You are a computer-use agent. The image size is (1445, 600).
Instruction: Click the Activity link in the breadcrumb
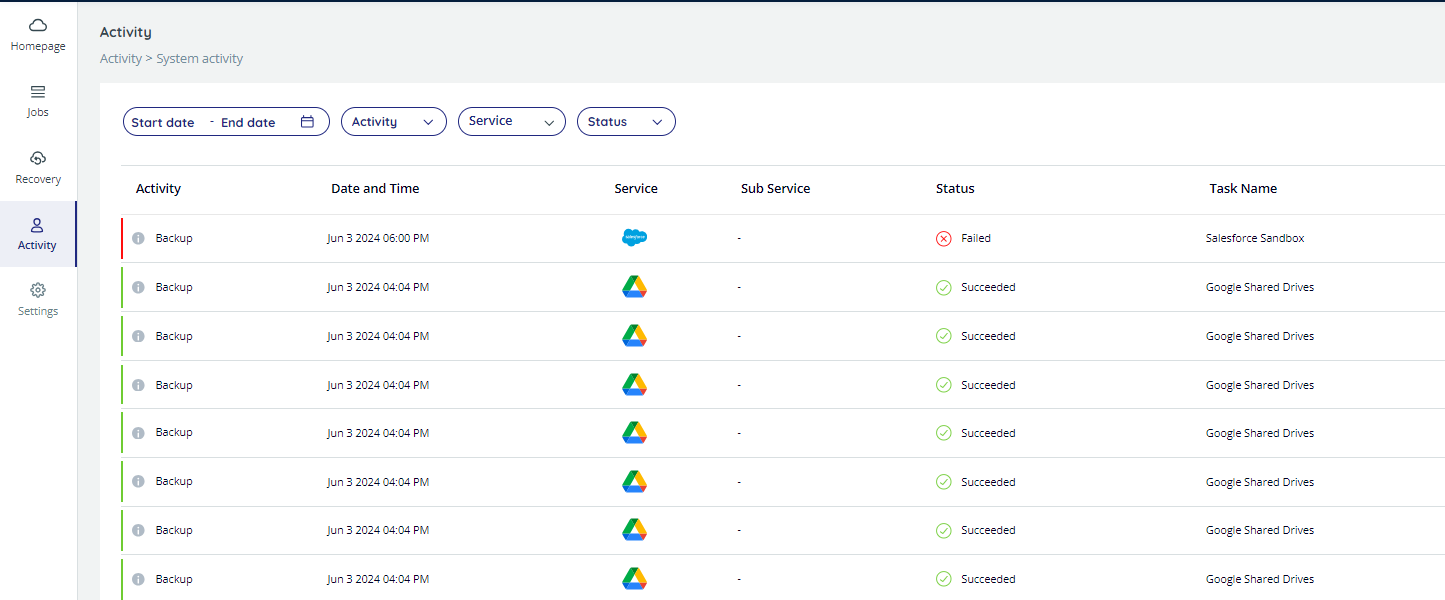[x=121, y=59]
